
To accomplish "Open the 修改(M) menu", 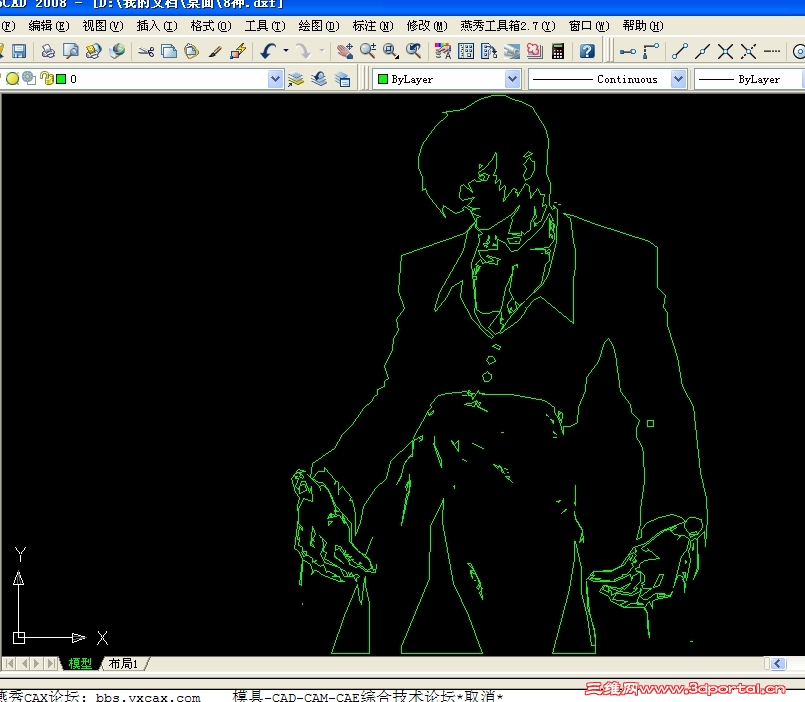I will pos(427,26).
